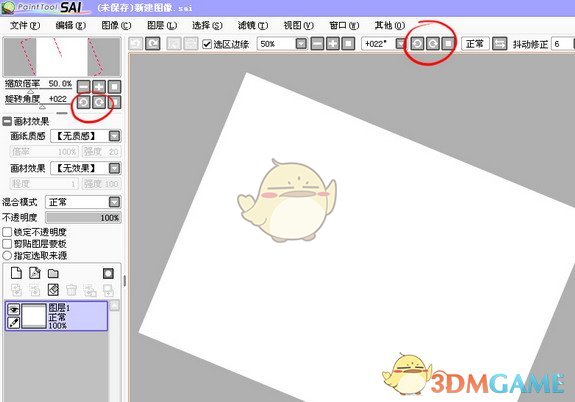Select 图层1 layer thumbnail
Screen dimensions: 575x402
coord(34,316)
